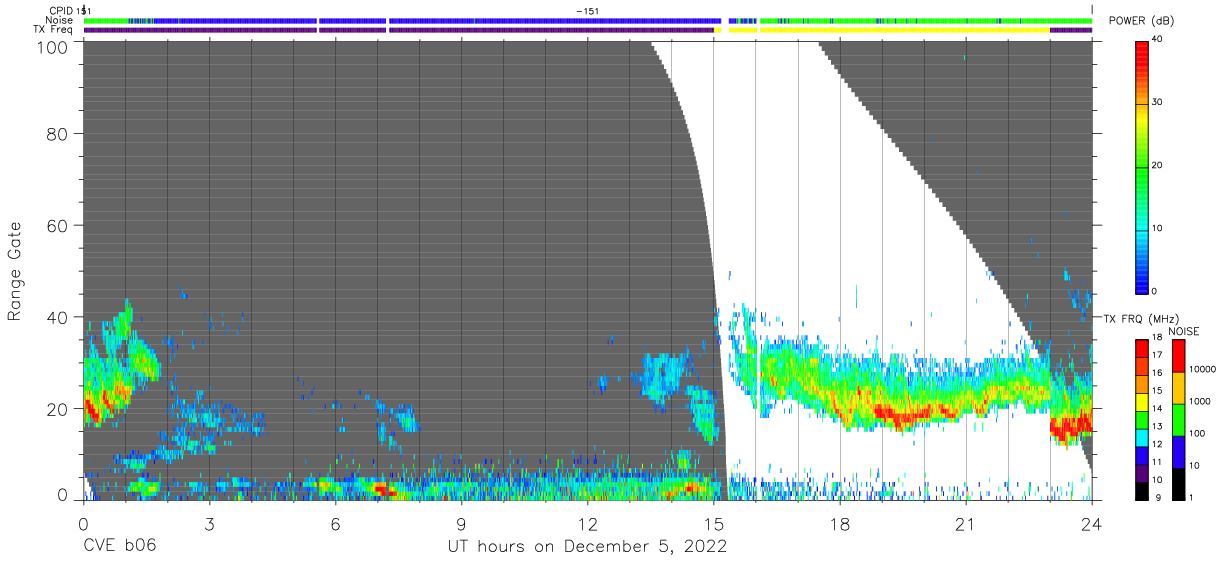This screenshot has height=567, width=1228.
Task: Click the Noise status strip above plot
Action: (588, 20)
